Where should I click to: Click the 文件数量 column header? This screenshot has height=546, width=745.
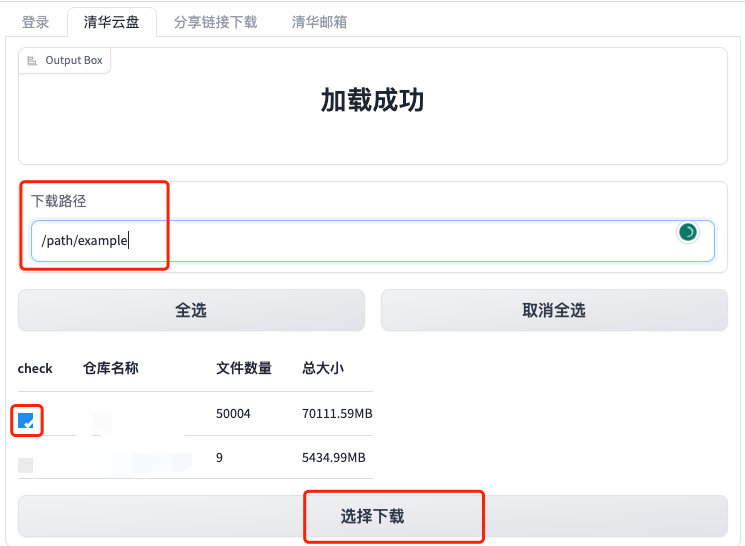pyautogui.click(x=244, y=368)
